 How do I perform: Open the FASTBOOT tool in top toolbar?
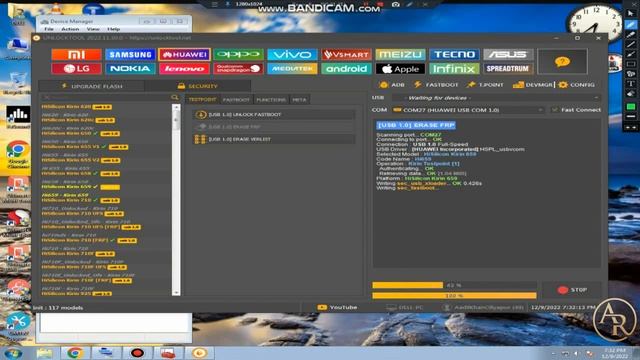[436, 85]
